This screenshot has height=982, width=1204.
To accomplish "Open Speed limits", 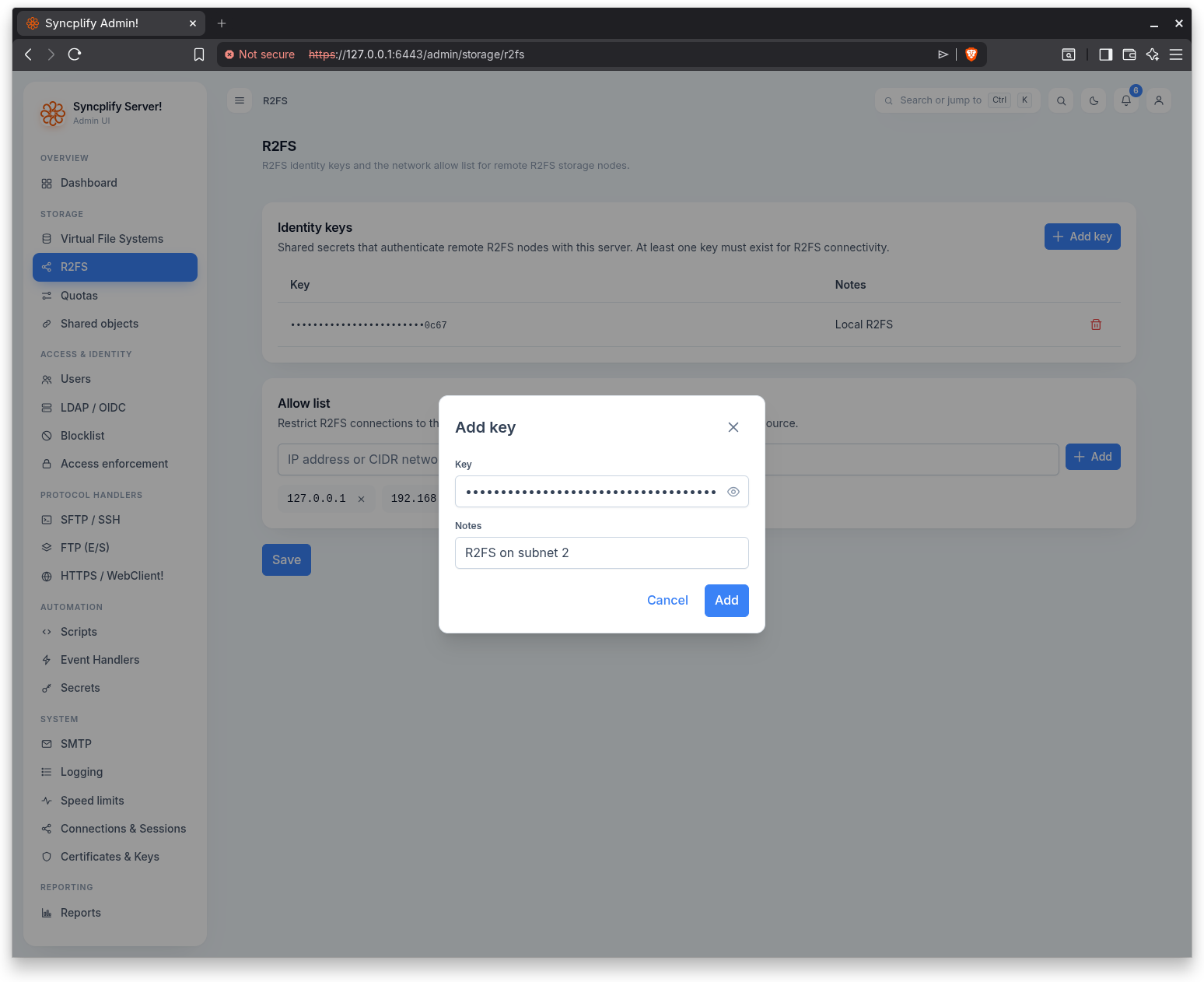I will [115, 801].
